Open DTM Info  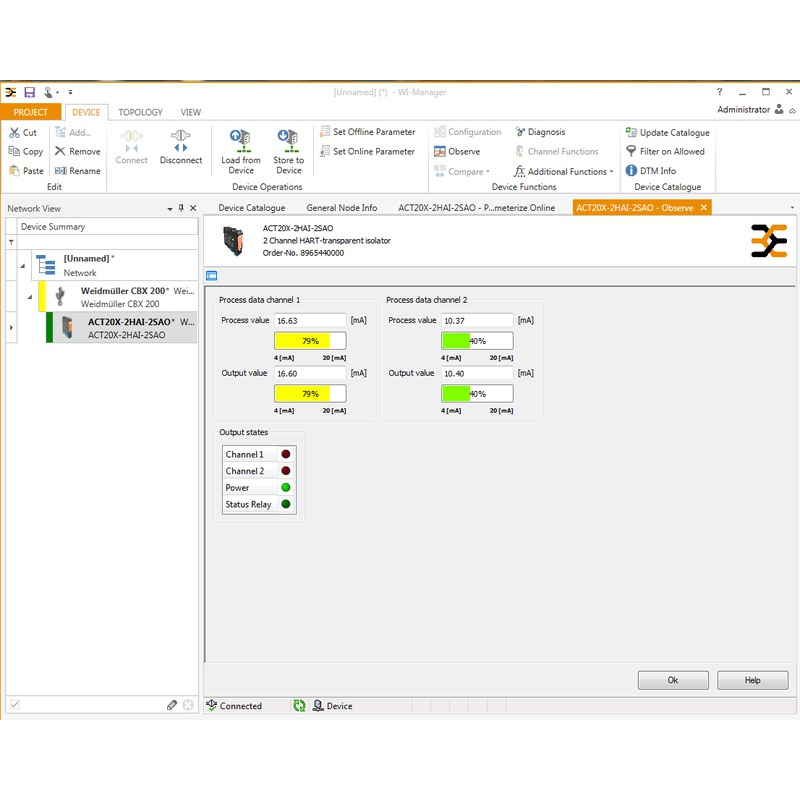click(x=651, y=171)
